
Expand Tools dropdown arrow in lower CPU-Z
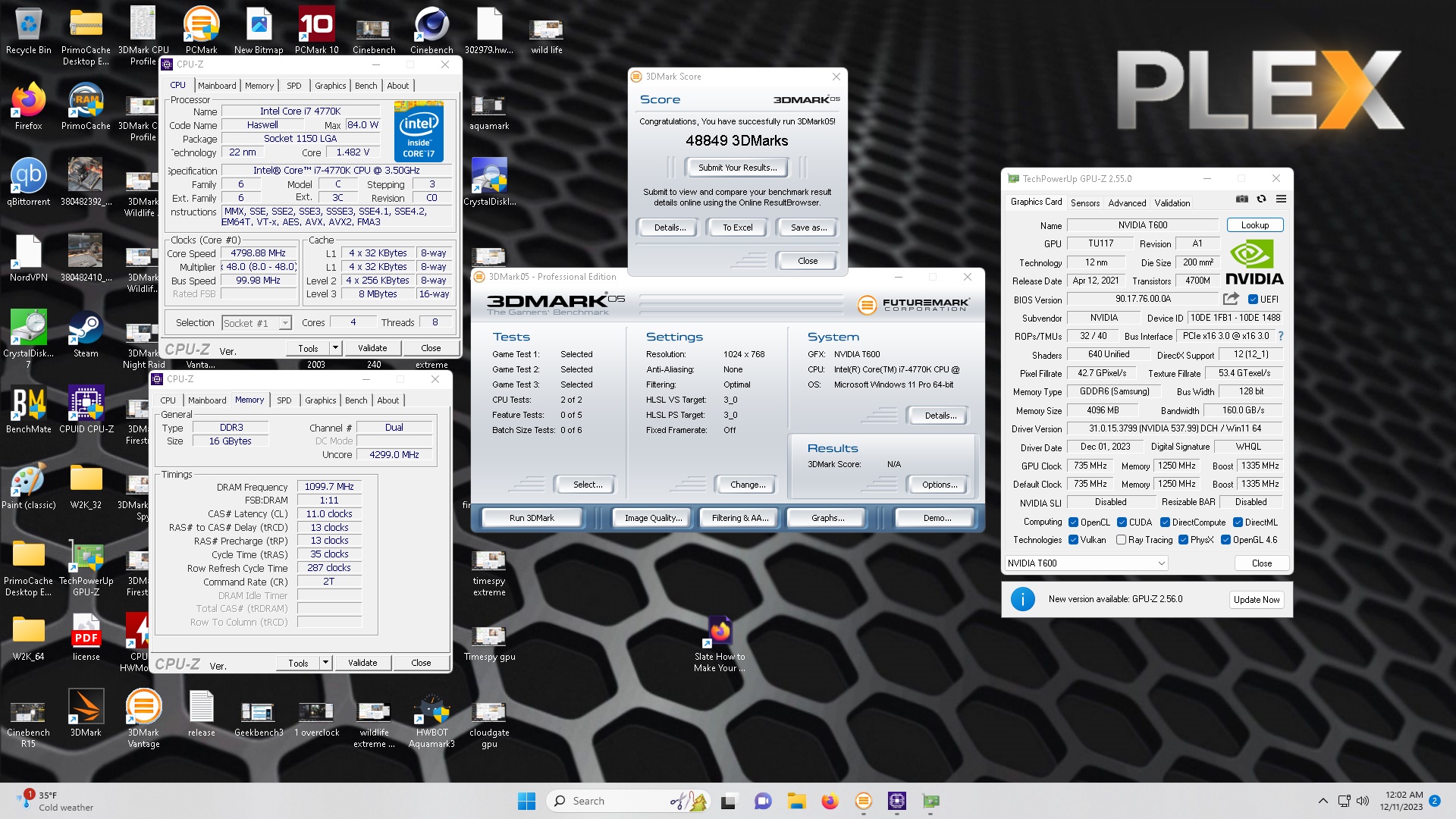(325, 663)
